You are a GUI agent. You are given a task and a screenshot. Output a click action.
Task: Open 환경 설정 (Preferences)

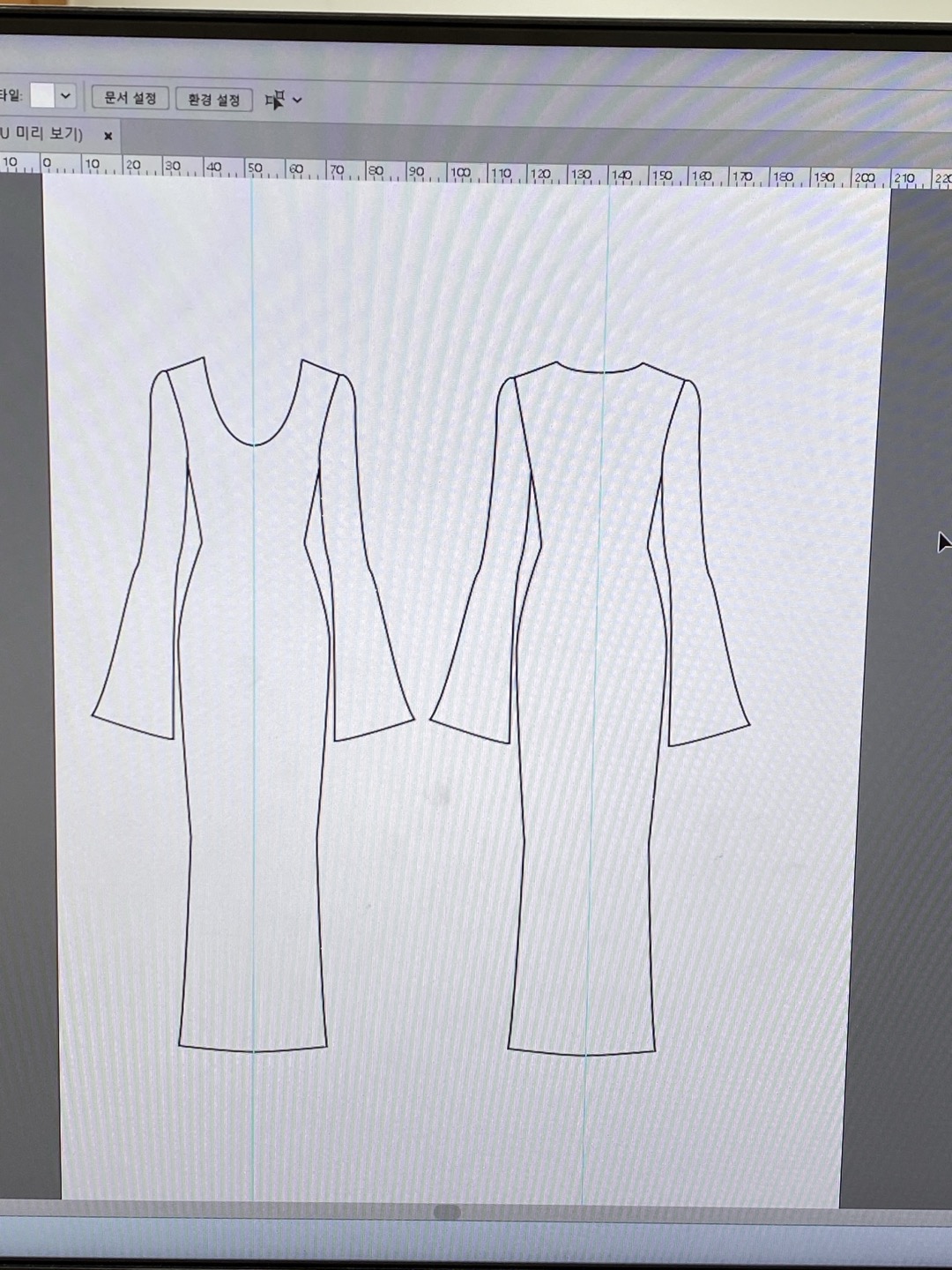[x=214, y=100]
